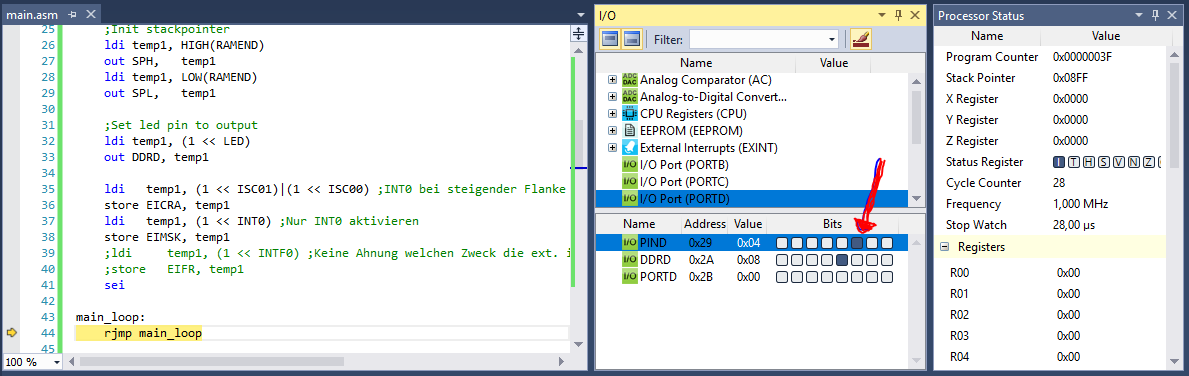The height and width of the screenshot is (376, 1189).
Task: Click the Analog-to-Digital Converter module icon
Action: coord(629,97)
